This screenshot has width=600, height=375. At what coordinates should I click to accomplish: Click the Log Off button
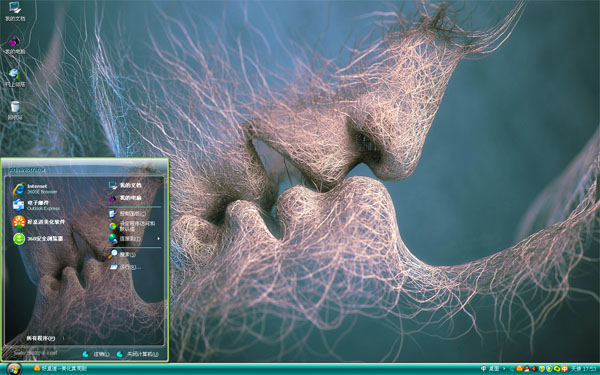tap(96, 354)
